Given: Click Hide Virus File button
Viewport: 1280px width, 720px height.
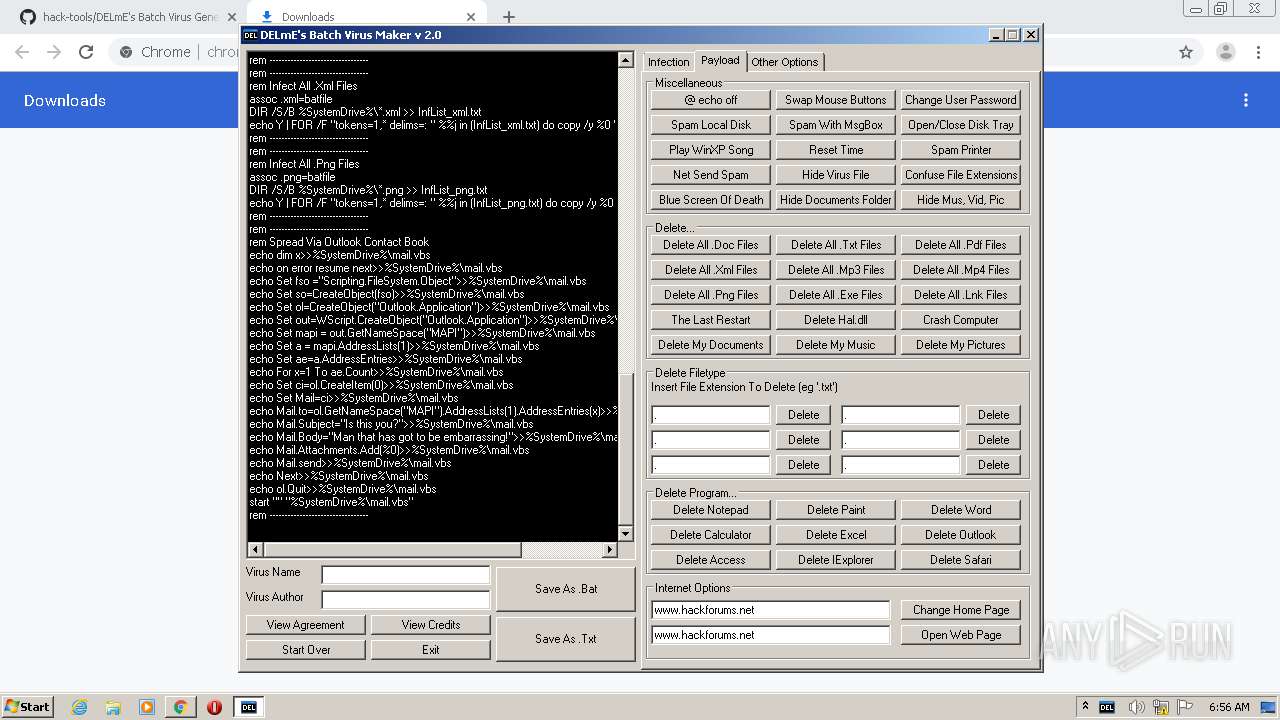Looking at the screenshot, I should [x=836, y=175].
